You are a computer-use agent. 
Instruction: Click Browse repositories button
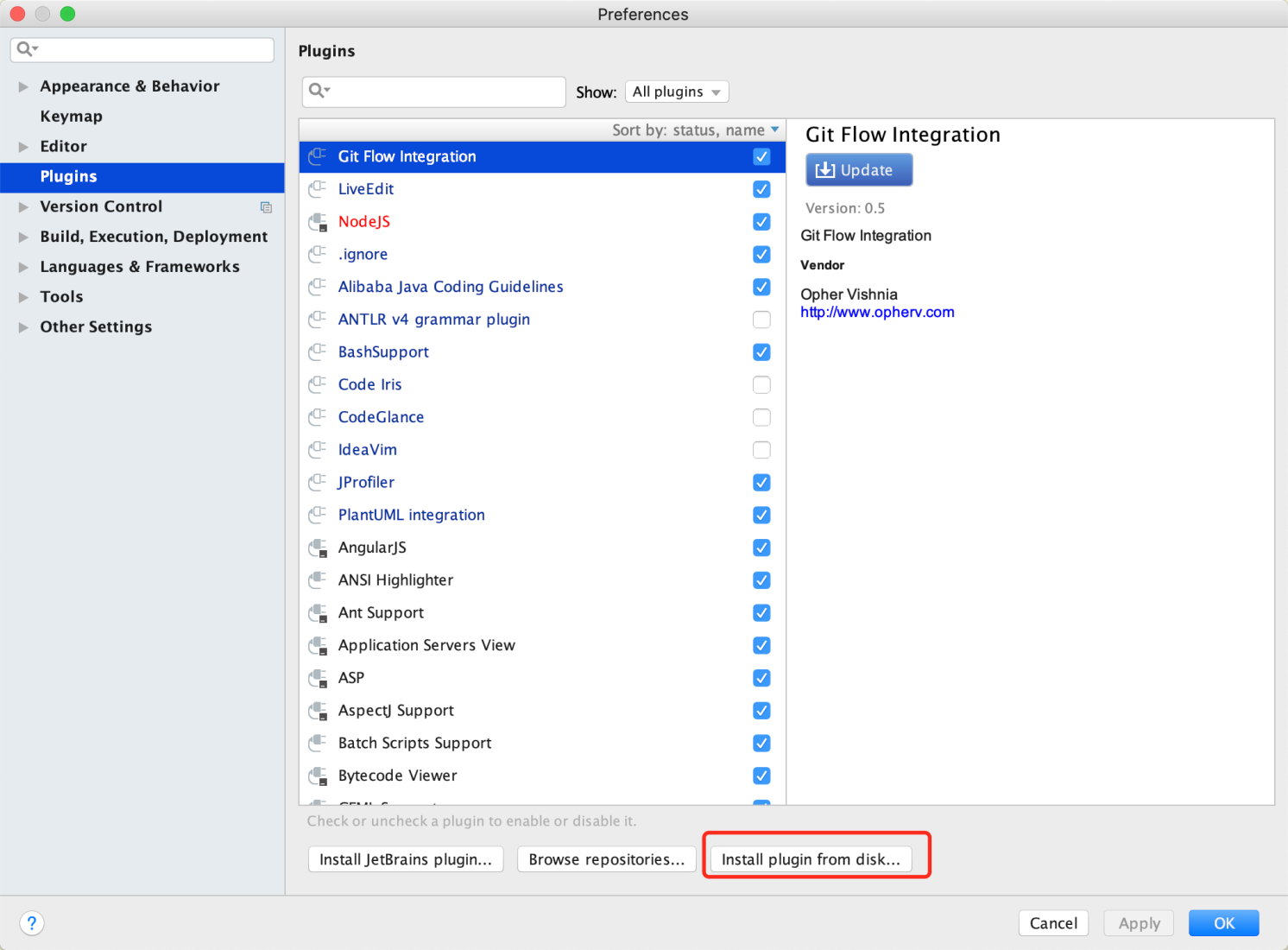point(607,859)
